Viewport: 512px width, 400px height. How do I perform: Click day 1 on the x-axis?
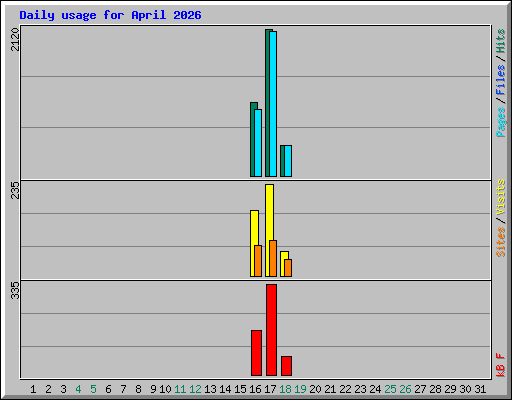pyautogui.click(x=33, y=389)
